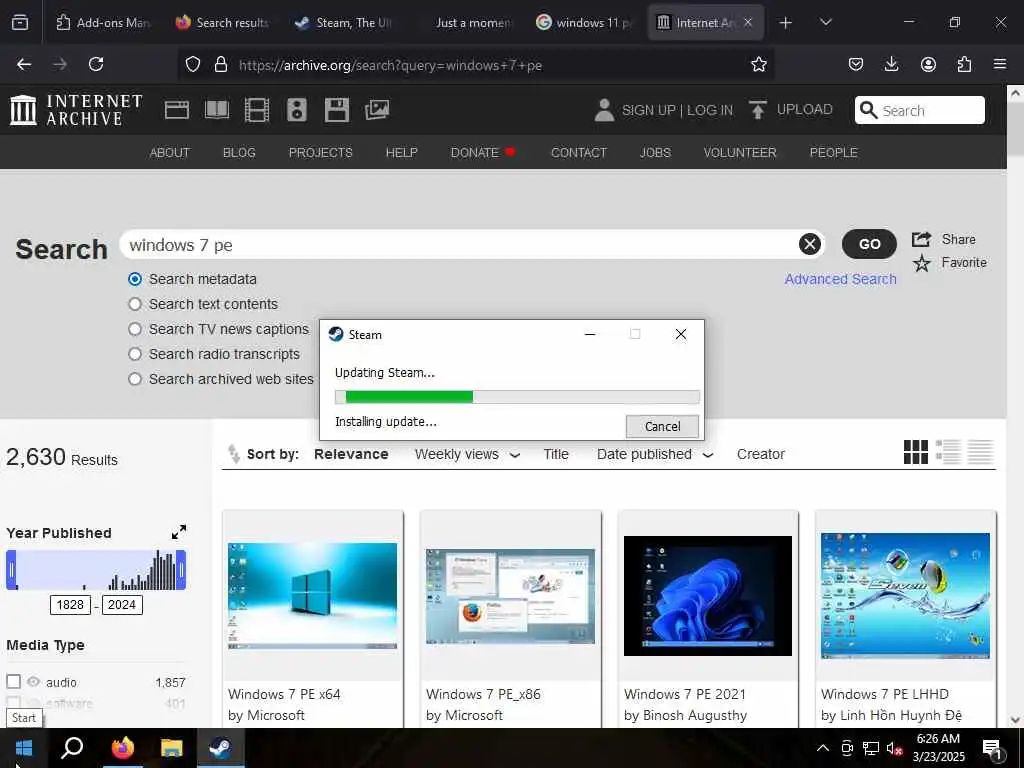Open Firefox downloads panel

pos(891,64)
